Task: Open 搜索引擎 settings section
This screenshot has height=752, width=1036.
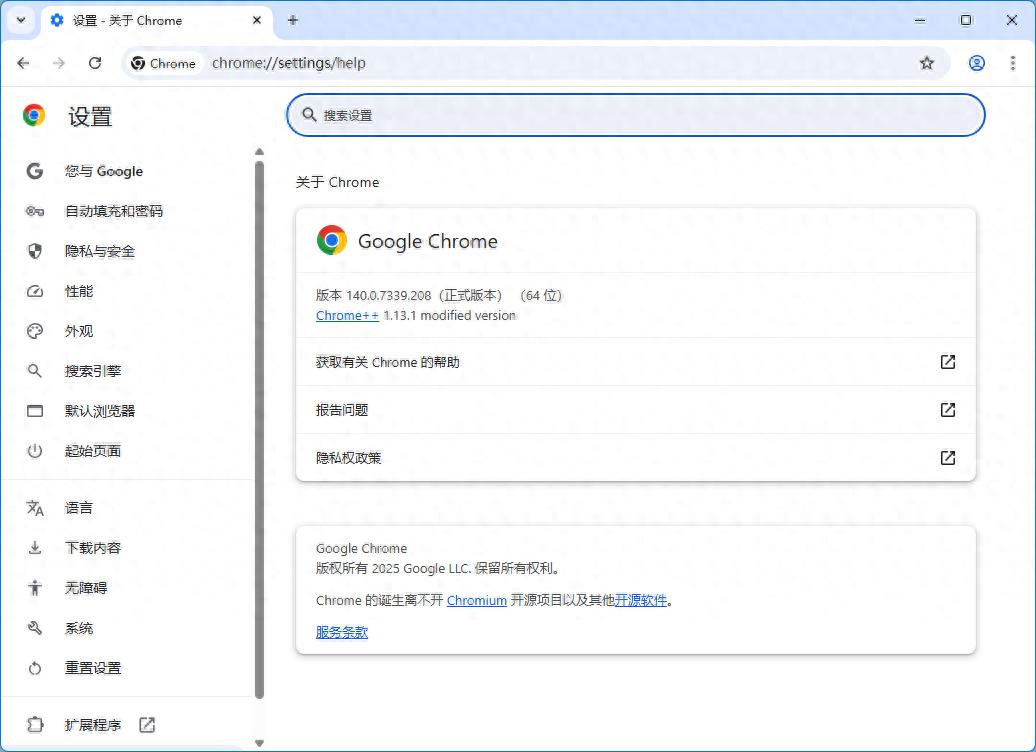Action: tap(93, 371)
